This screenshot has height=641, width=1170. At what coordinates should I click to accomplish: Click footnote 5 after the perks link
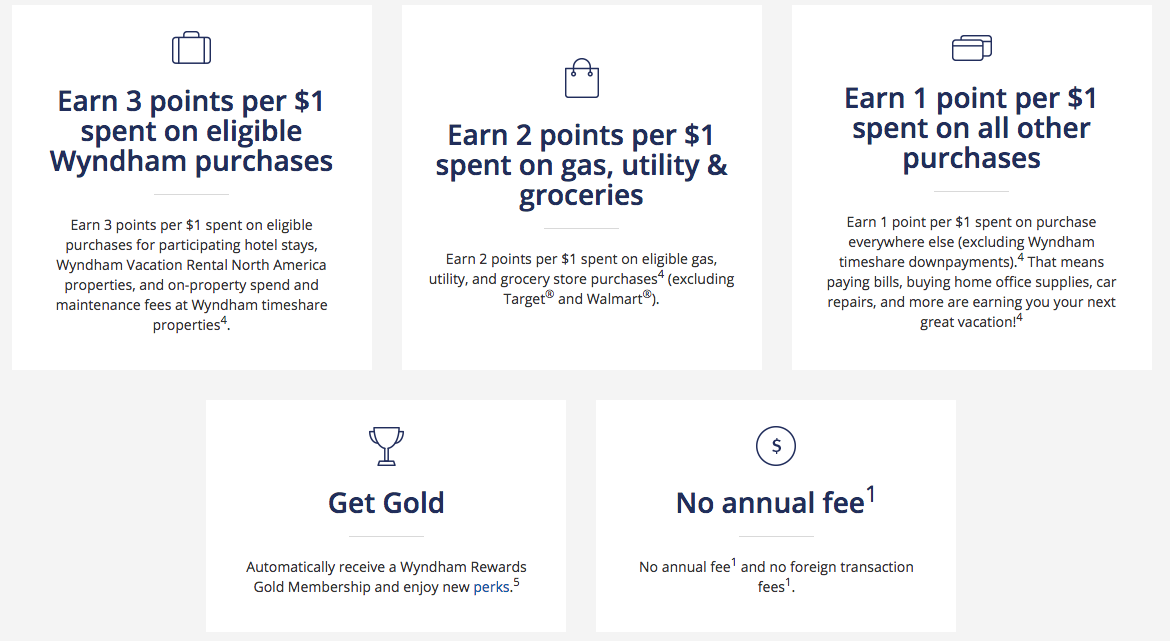pos(516,582)
